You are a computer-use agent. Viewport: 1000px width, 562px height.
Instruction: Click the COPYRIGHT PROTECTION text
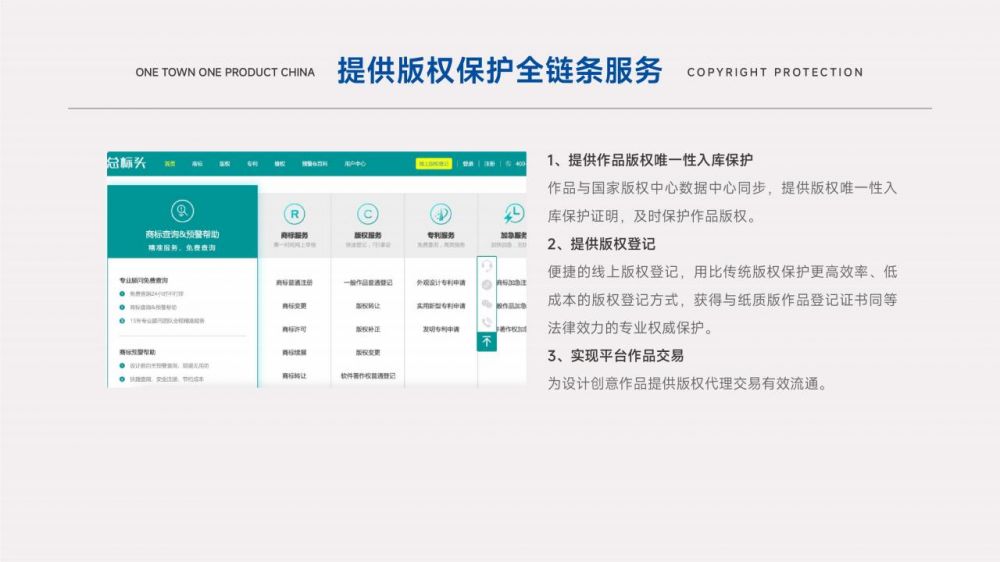[775, 73]
